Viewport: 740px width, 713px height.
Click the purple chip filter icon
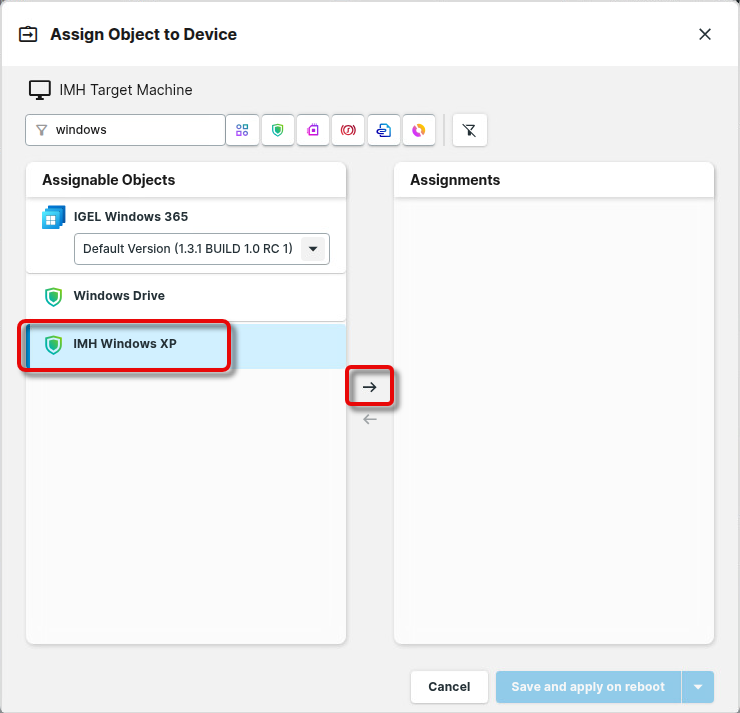tap(313, 130)
